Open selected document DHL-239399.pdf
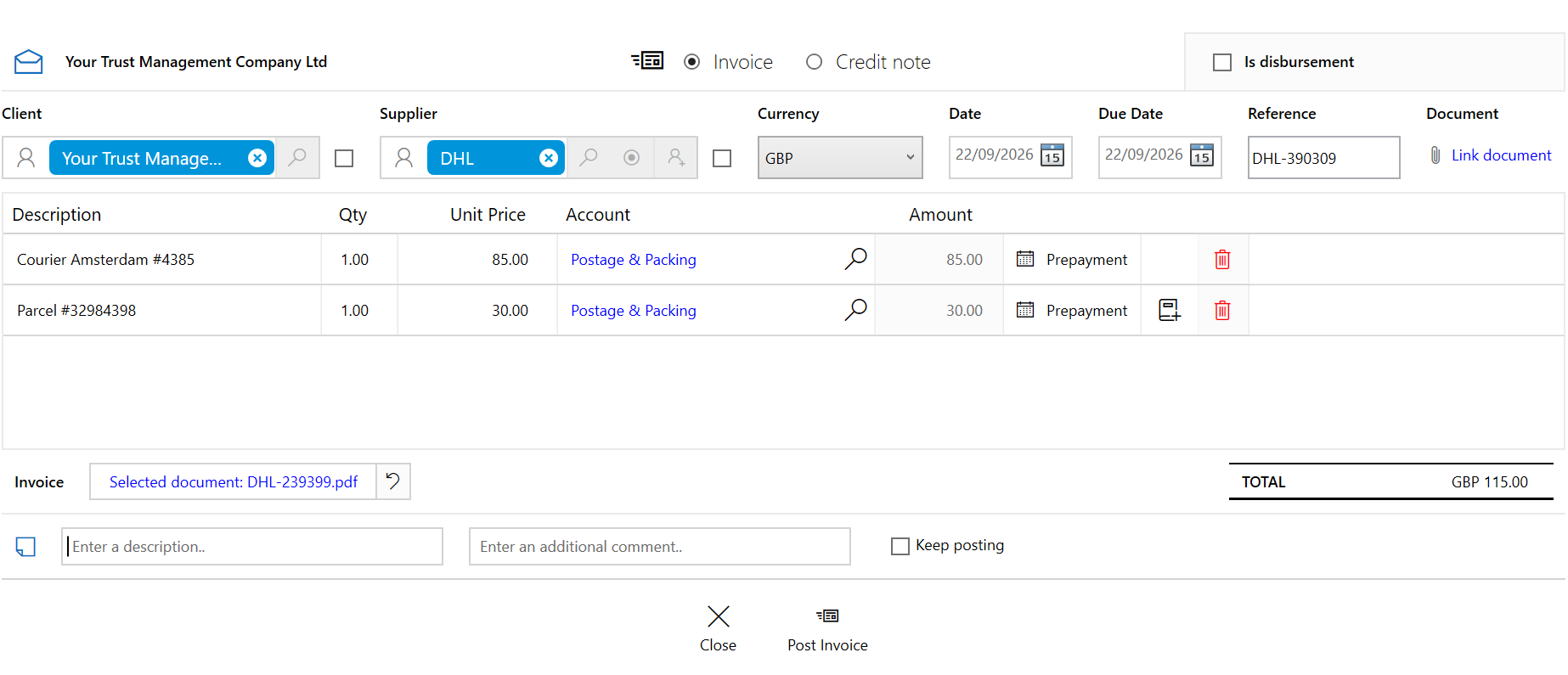The width and height of the screenshot is (1568, 675). pos(234,482)
